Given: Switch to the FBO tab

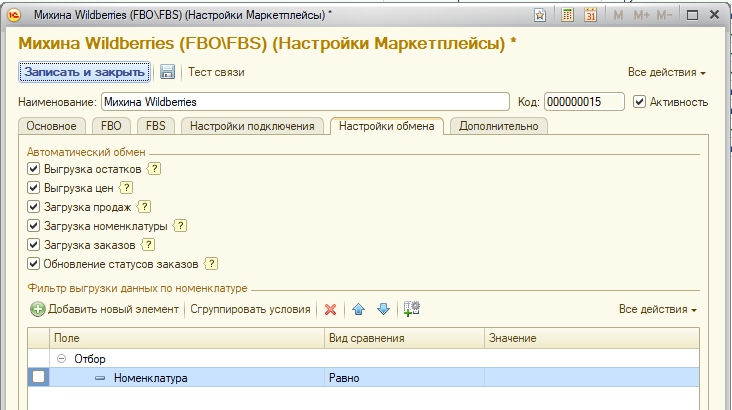Looking at the screenshot, I should click(111, 126).
